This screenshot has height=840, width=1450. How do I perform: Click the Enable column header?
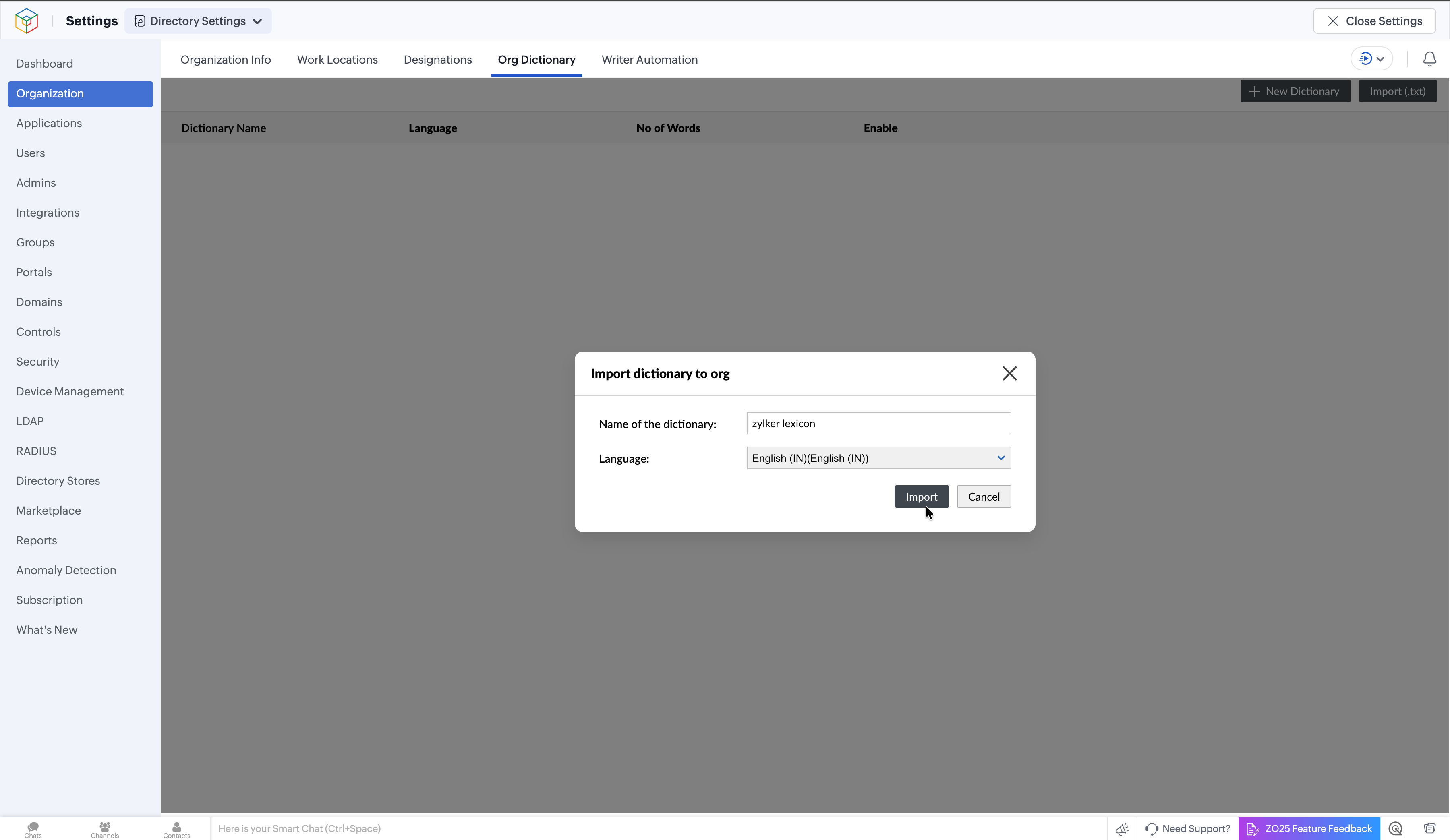(880, 128)
